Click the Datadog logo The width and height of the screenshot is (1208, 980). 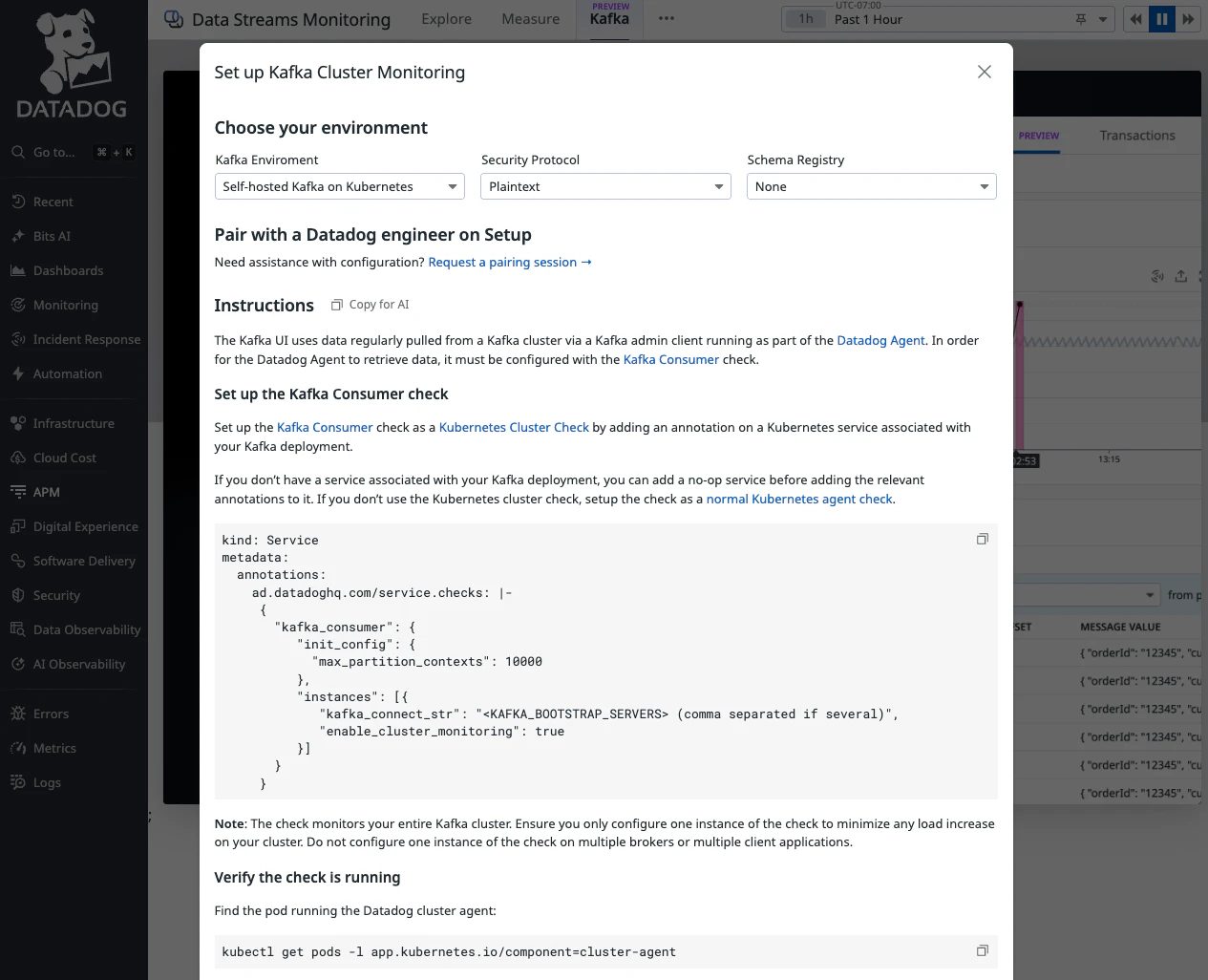coord(73,66)
